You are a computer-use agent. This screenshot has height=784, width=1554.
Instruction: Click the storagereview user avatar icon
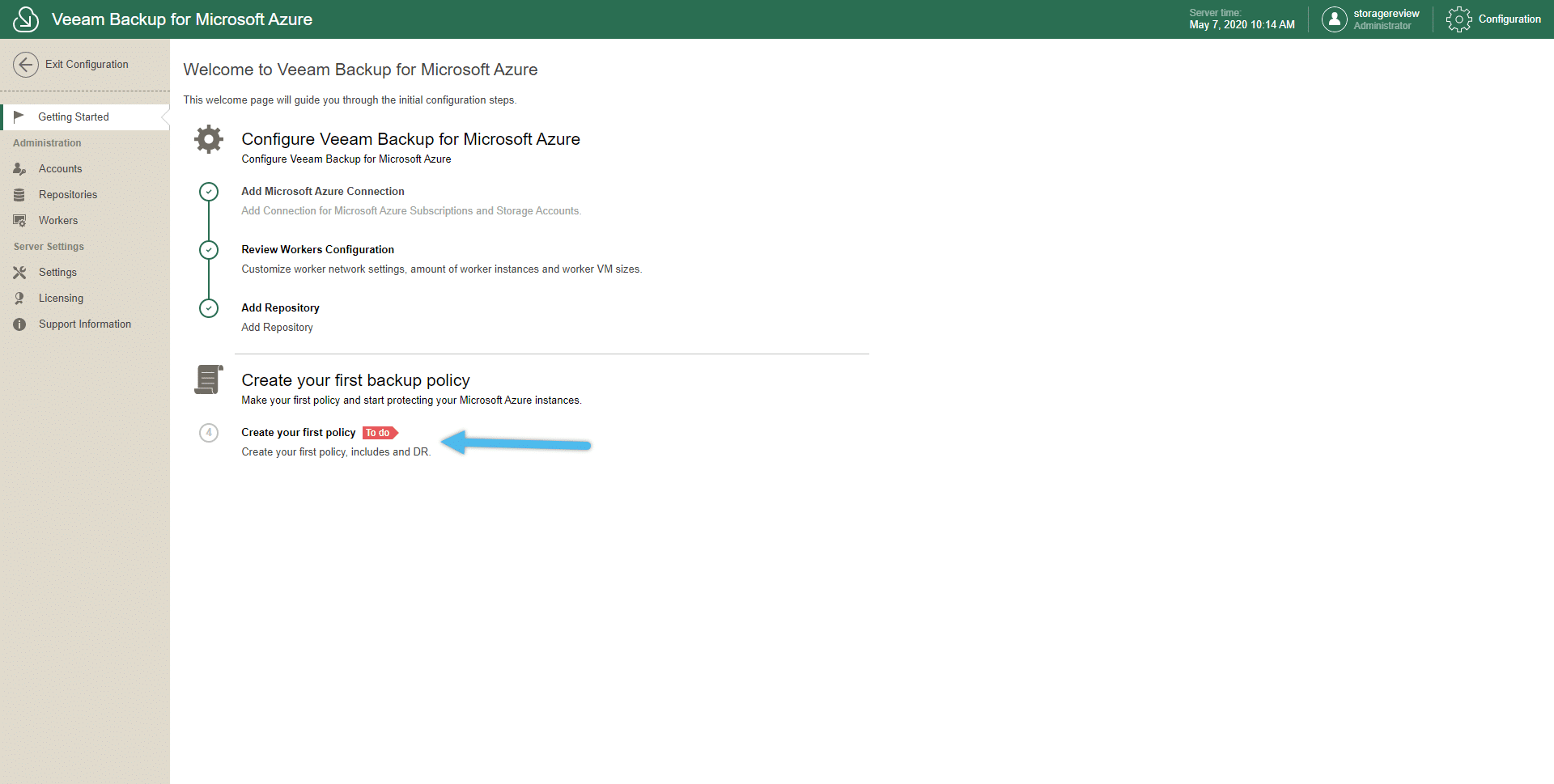(x=1335, y=19)
